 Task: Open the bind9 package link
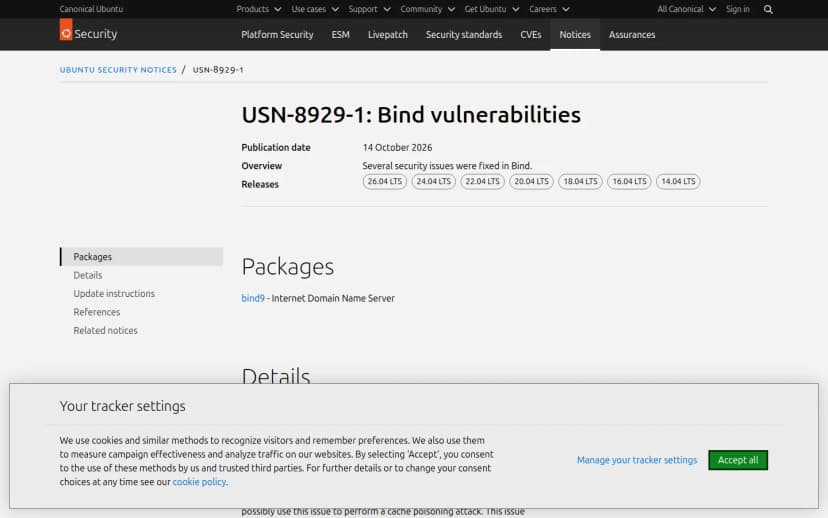(x=253, y=298)
